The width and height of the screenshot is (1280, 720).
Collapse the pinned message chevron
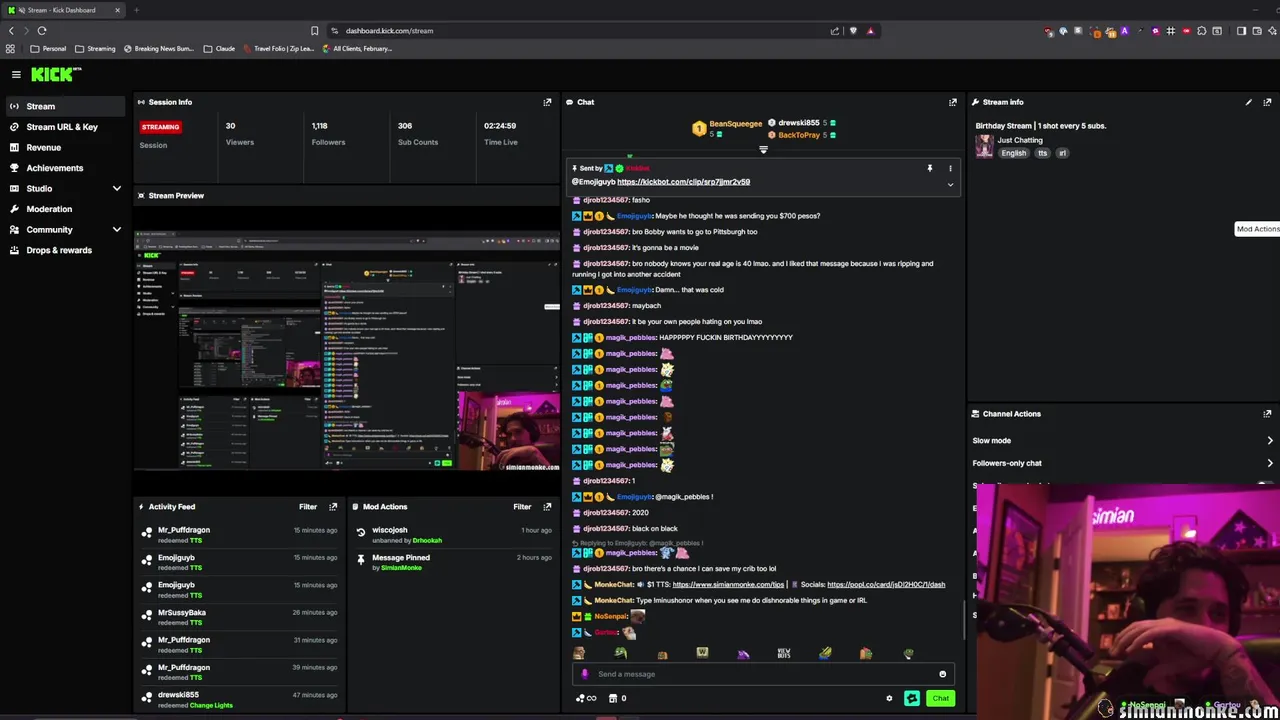[x=950, y=185]
